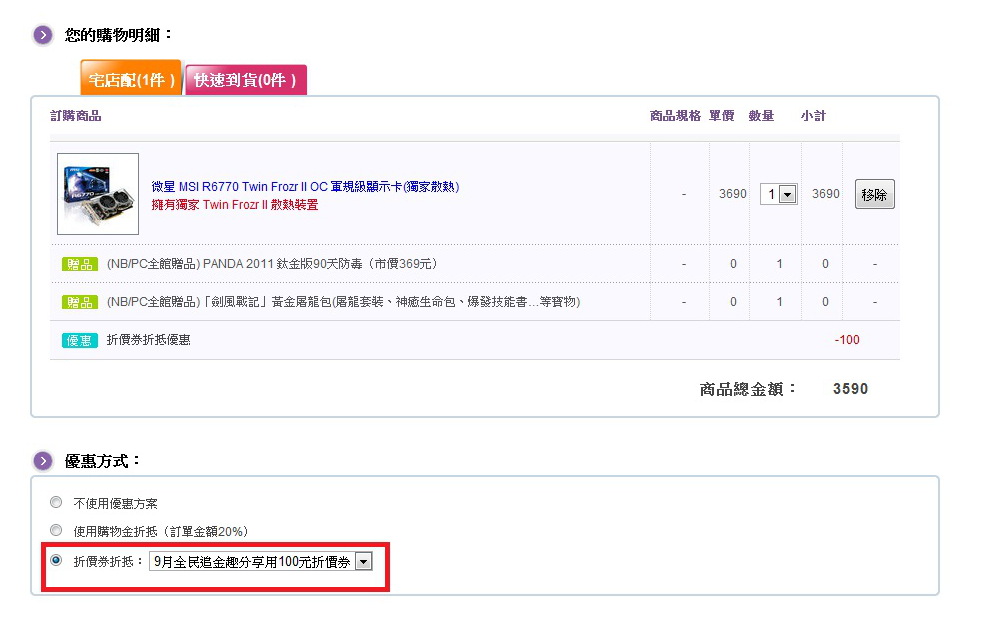Click red text 擁有獨家 Twin Frozr II 散熱裝置
The height and width of the screenshot is (623, 989).
click(x=235, y=205)
